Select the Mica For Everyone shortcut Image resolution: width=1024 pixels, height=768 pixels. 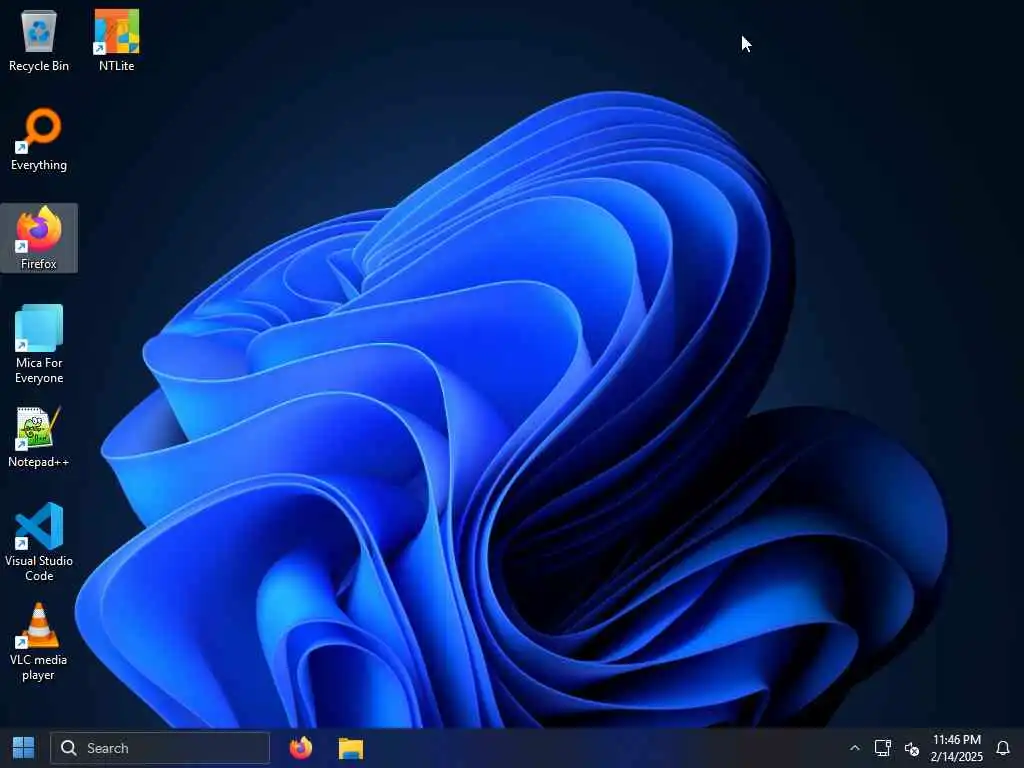point(39,344)
